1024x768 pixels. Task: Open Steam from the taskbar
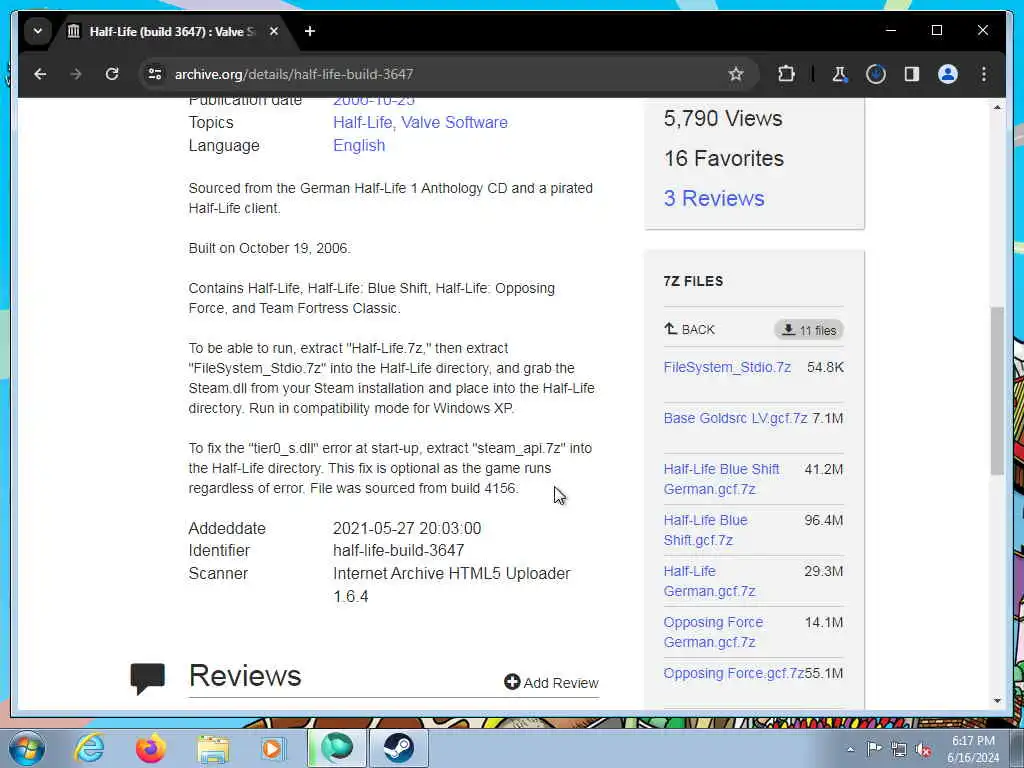(398, 748)
